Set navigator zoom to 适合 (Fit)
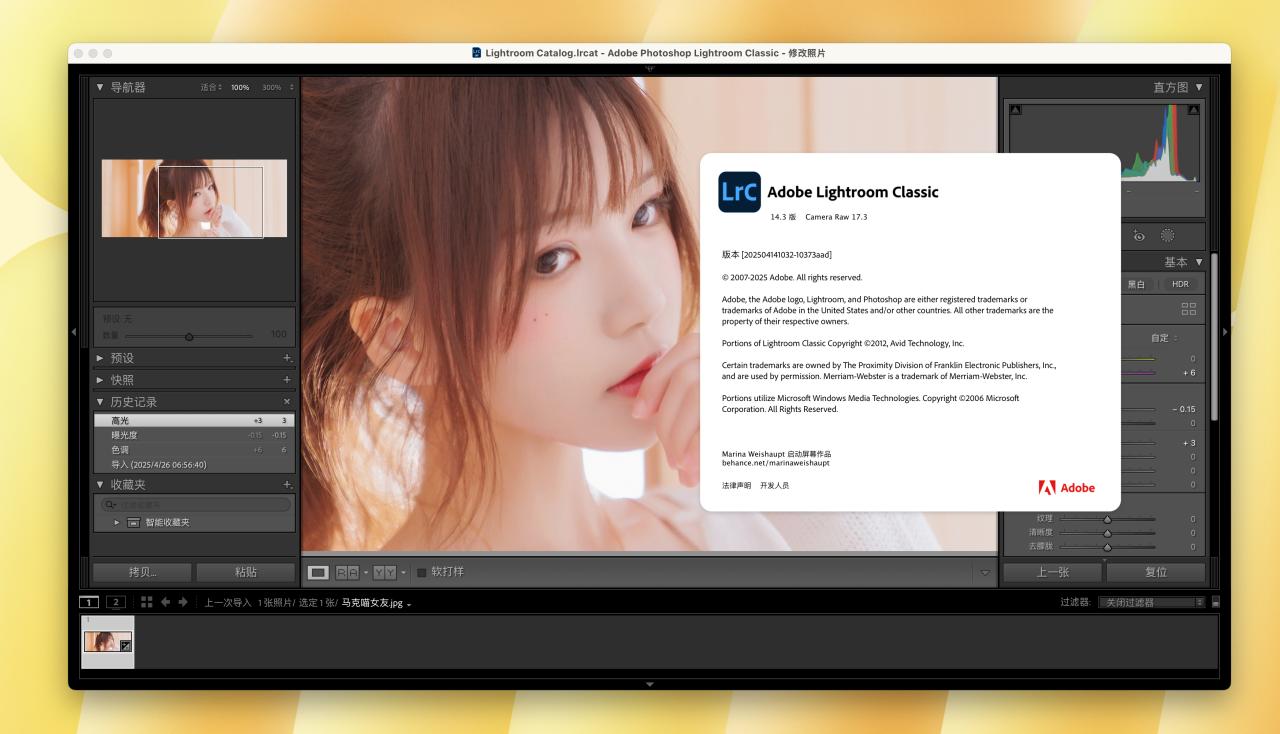The height and width of the screenshot is (734, 1280). (209, 88)
